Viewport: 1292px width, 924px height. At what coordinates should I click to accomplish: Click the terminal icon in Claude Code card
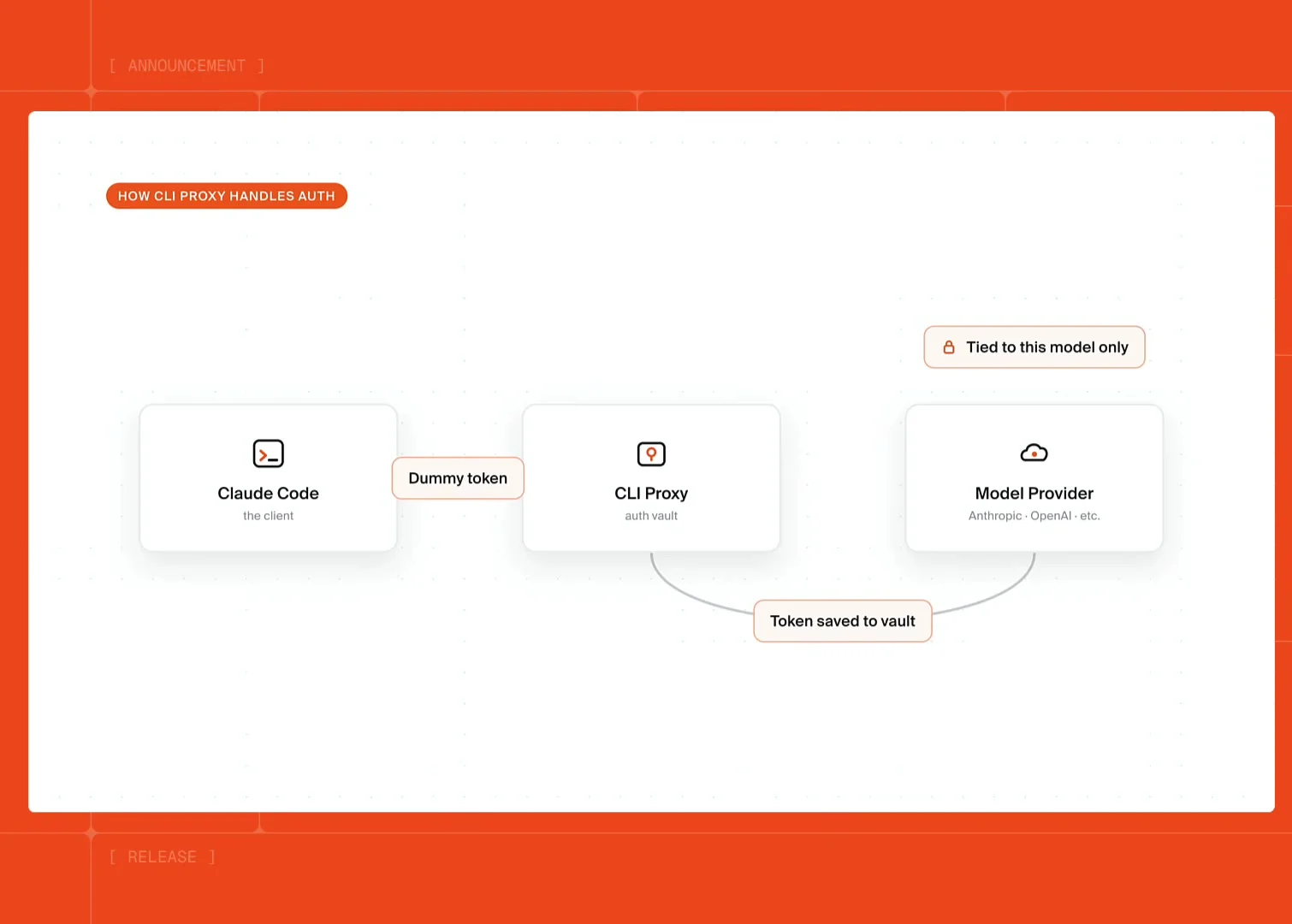tap(268, 453)
